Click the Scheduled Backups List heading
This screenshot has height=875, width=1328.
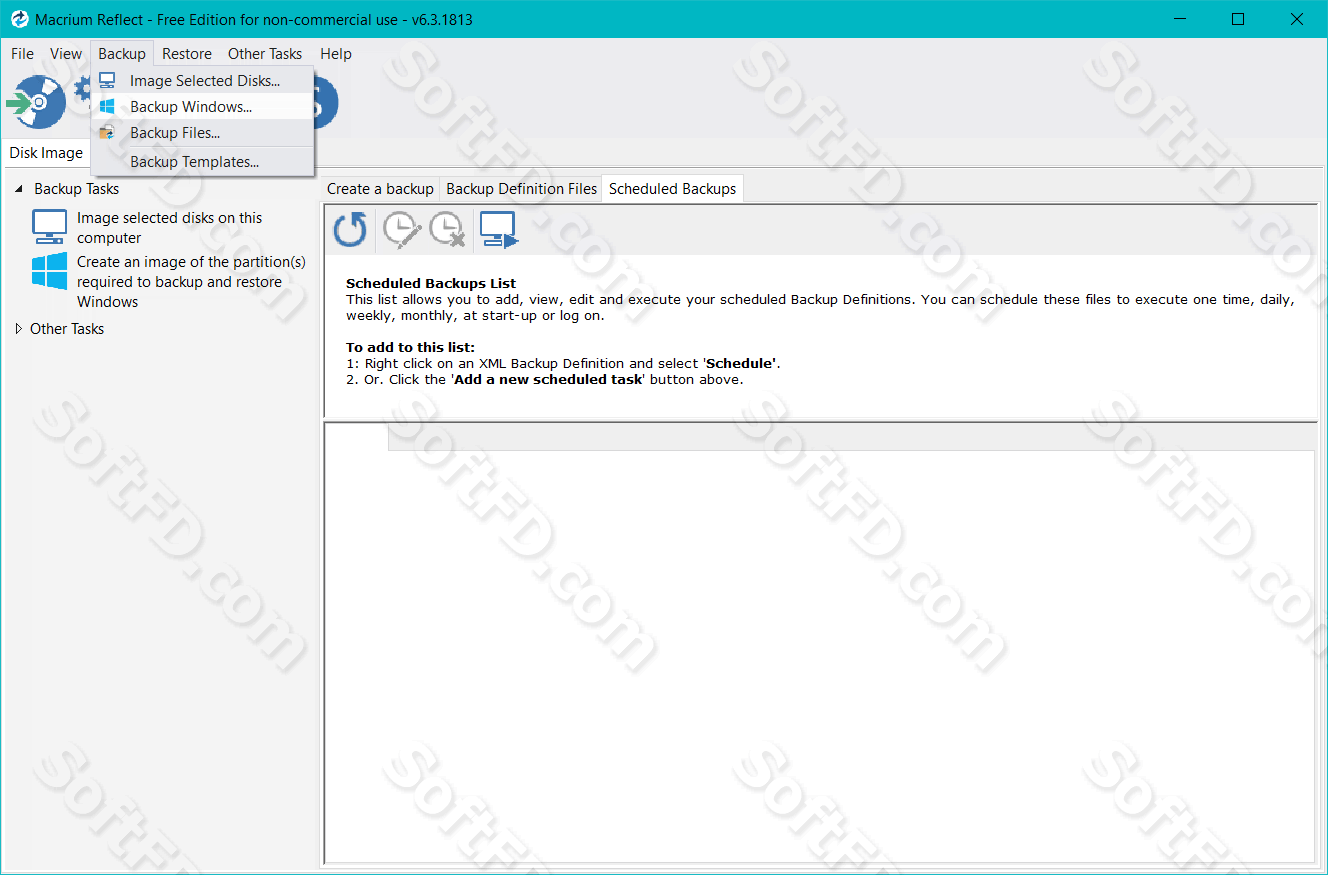point(431,284)
